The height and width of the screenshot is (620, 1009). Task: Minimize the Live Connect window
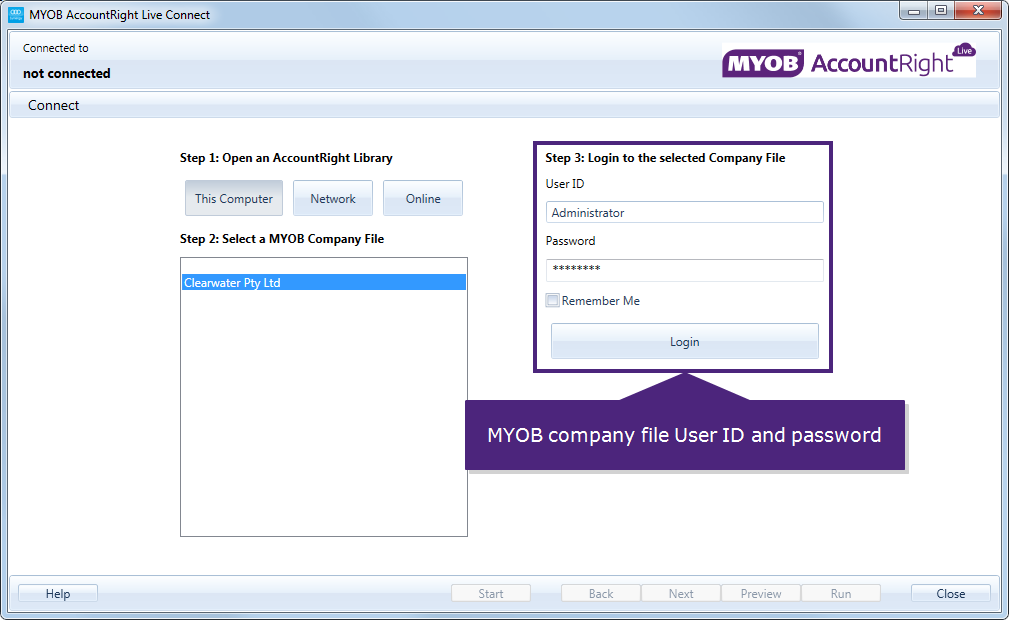(x=913, y=11)
